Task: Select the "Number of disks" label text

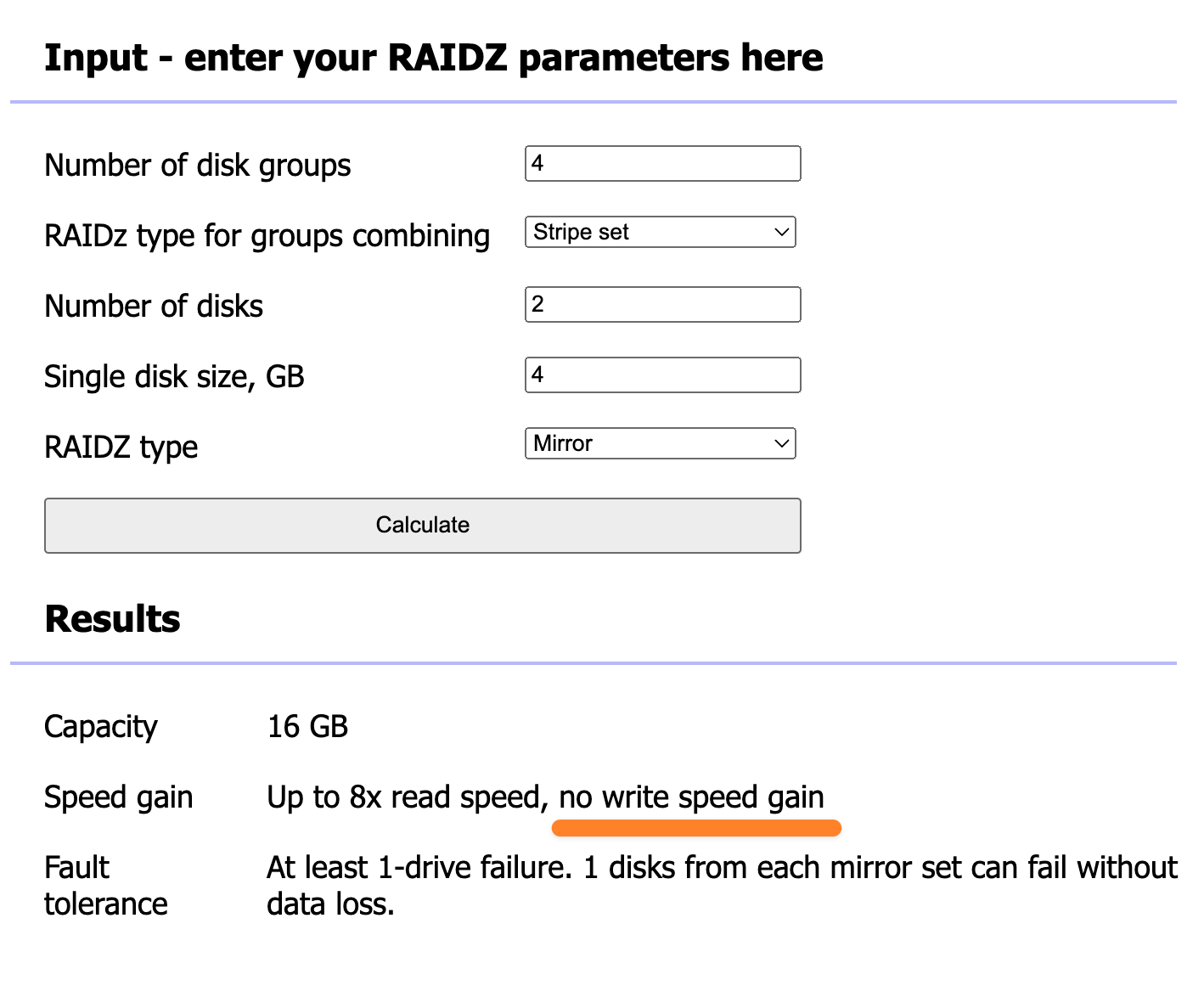Action: click(154, 307)
